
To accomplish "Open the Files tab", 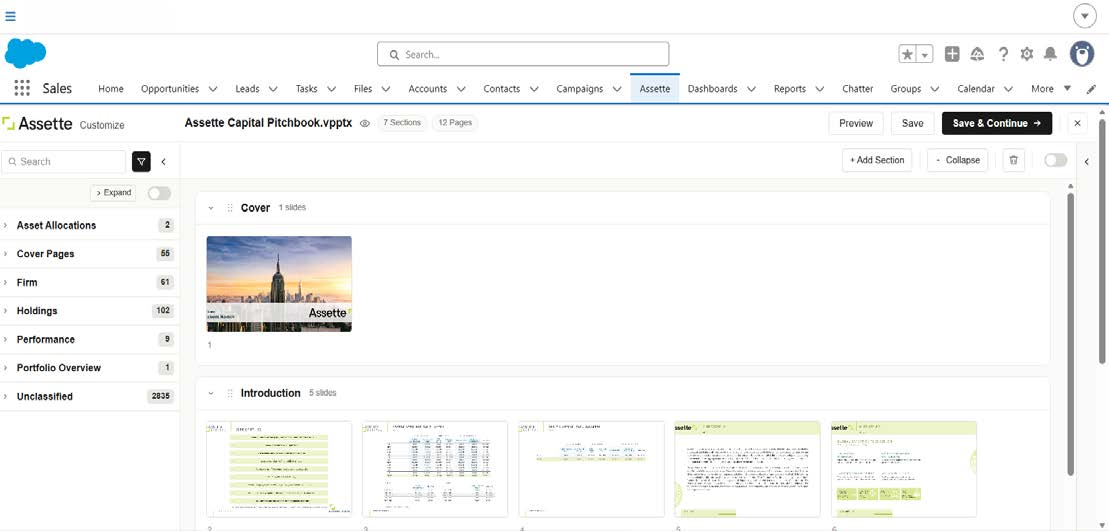I will pos(363,89).
